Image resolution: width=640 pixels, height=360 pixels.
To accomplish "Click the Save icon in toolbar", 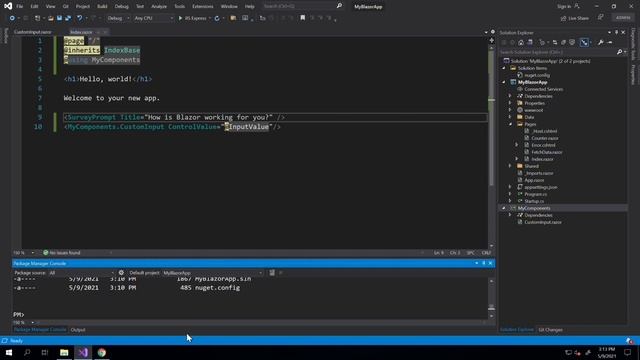I will pyautogui.click(x=59, y=18).
